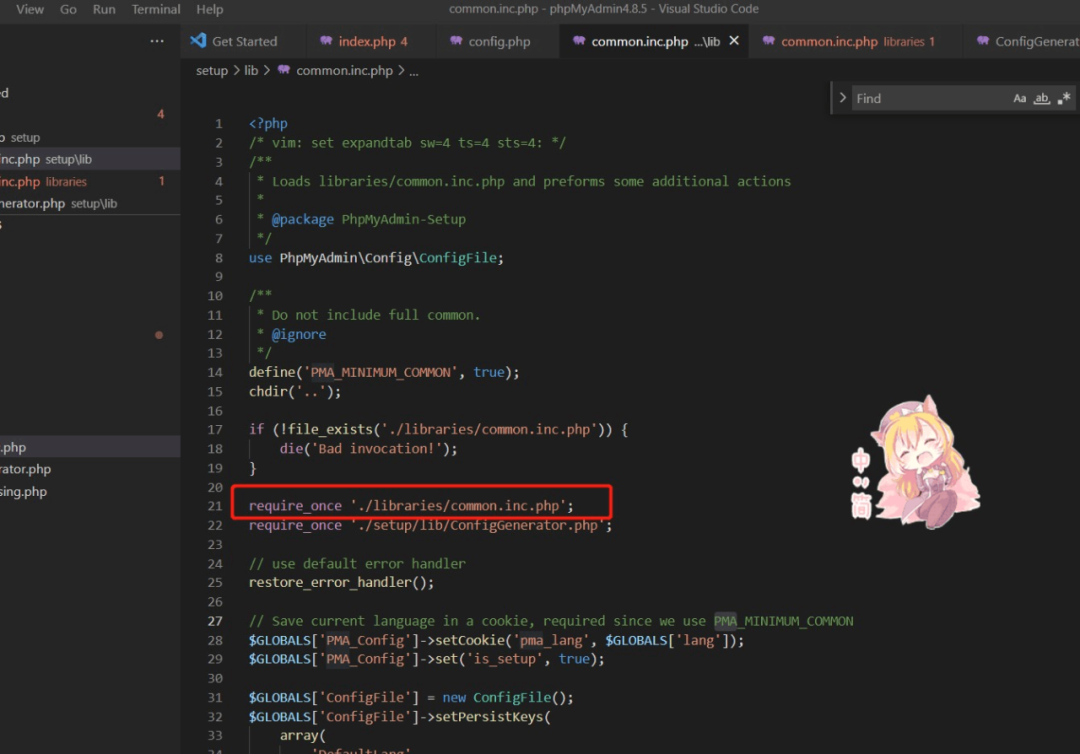Click the require_once ConfigGenerator.php line

click(430, 525)
